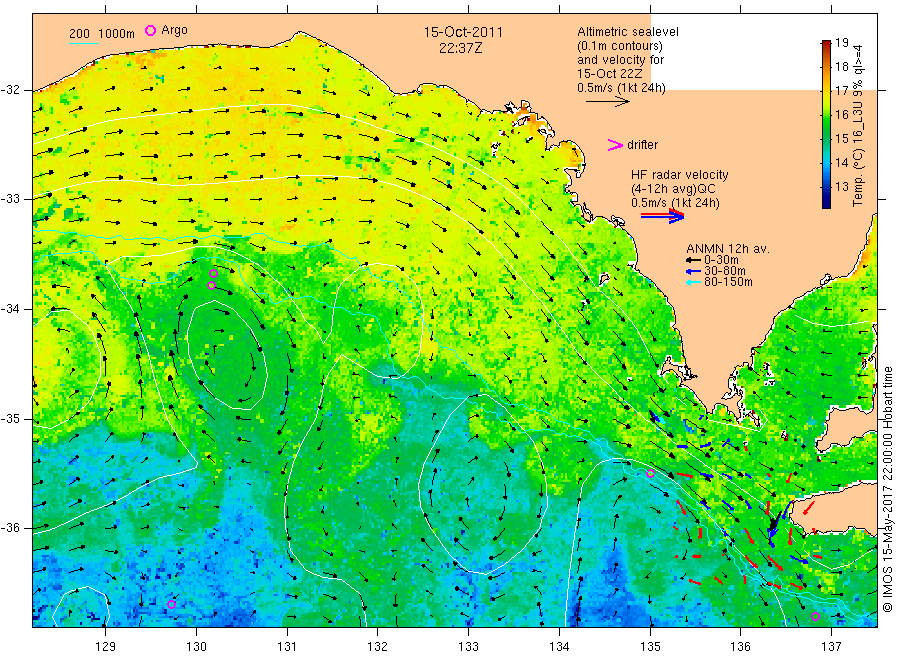Click the blue 30-80m ANMN arrow symbol
The width and height of the screenshot is (900, 660).
point(693,271)
